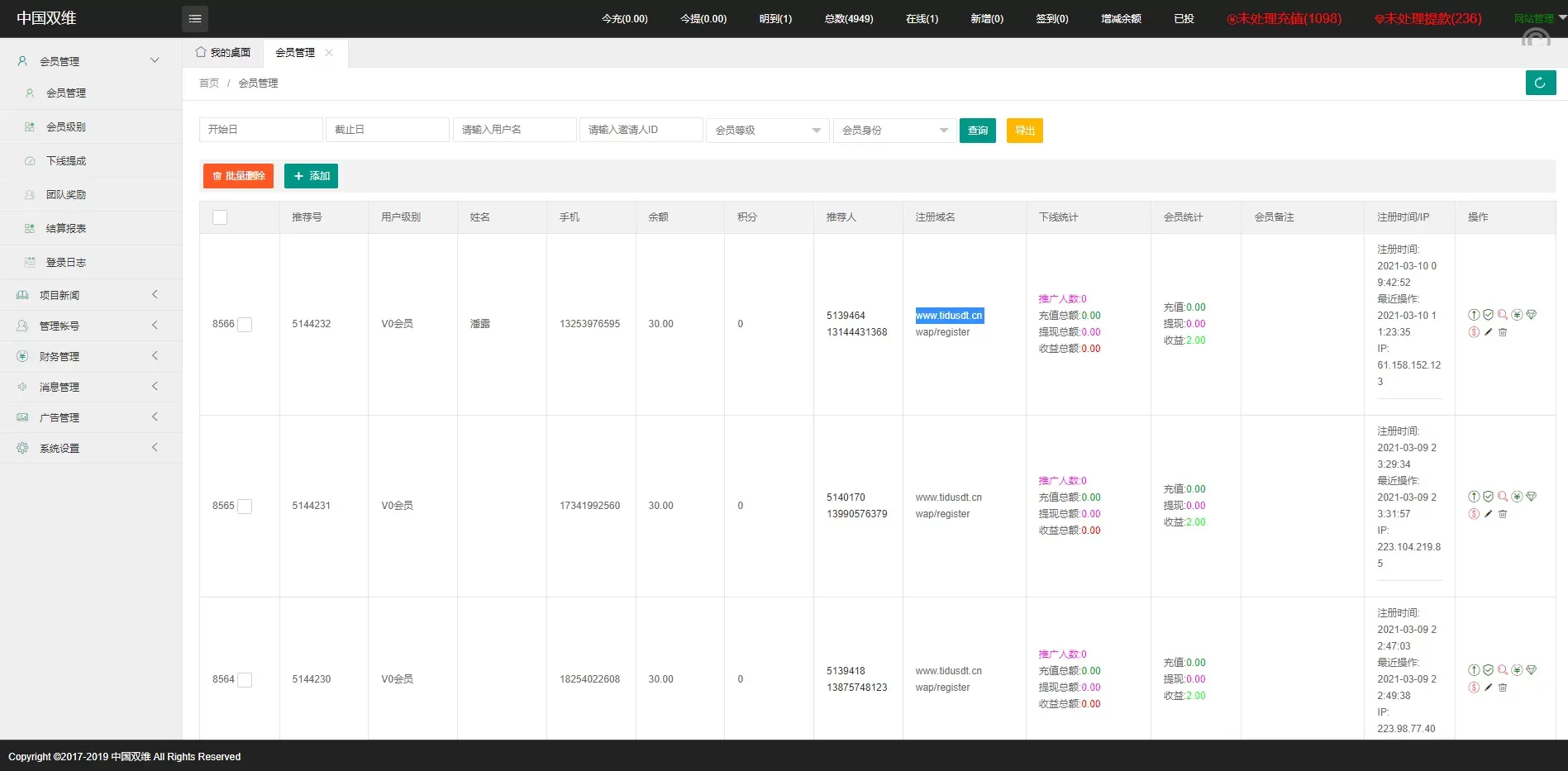The width and height of the screenshot is (1568, 771).
Task: Click the shield check icon for row 8566
Action: pos(1488,315)
